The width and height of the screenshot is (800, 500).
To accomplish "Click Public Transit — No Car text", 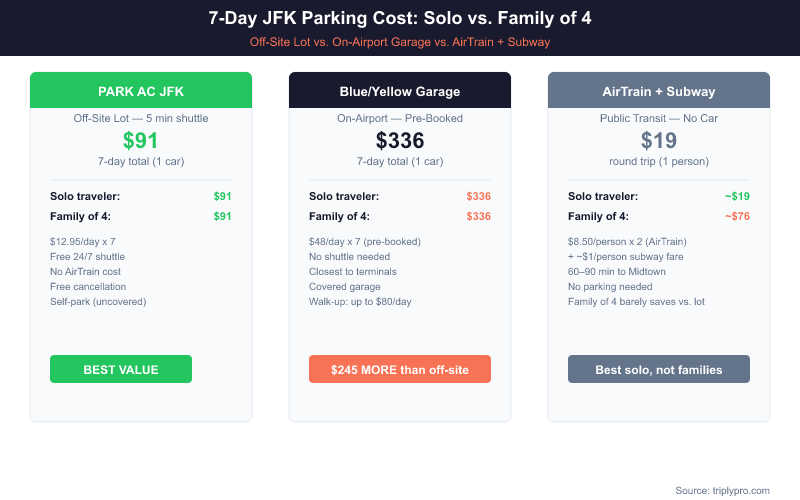I will [658, 118].
